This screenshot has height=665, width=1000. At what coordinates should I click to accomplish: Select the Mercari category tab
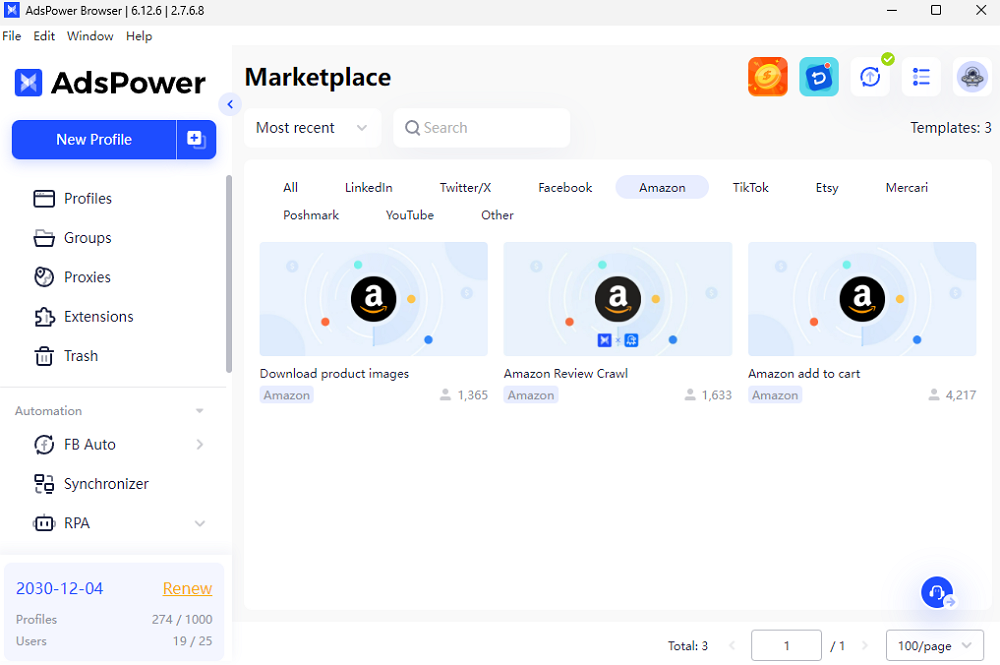coord(906,187)
